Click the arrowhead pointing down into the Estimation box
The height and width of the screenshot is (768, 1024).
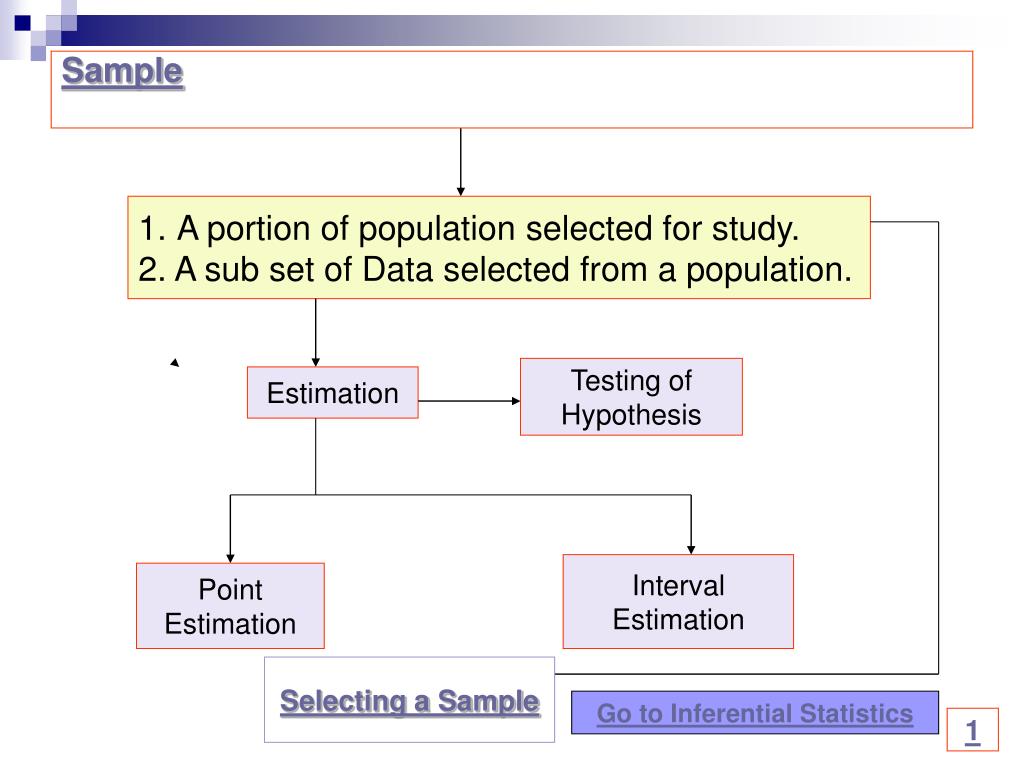click(x=316, y=361)
